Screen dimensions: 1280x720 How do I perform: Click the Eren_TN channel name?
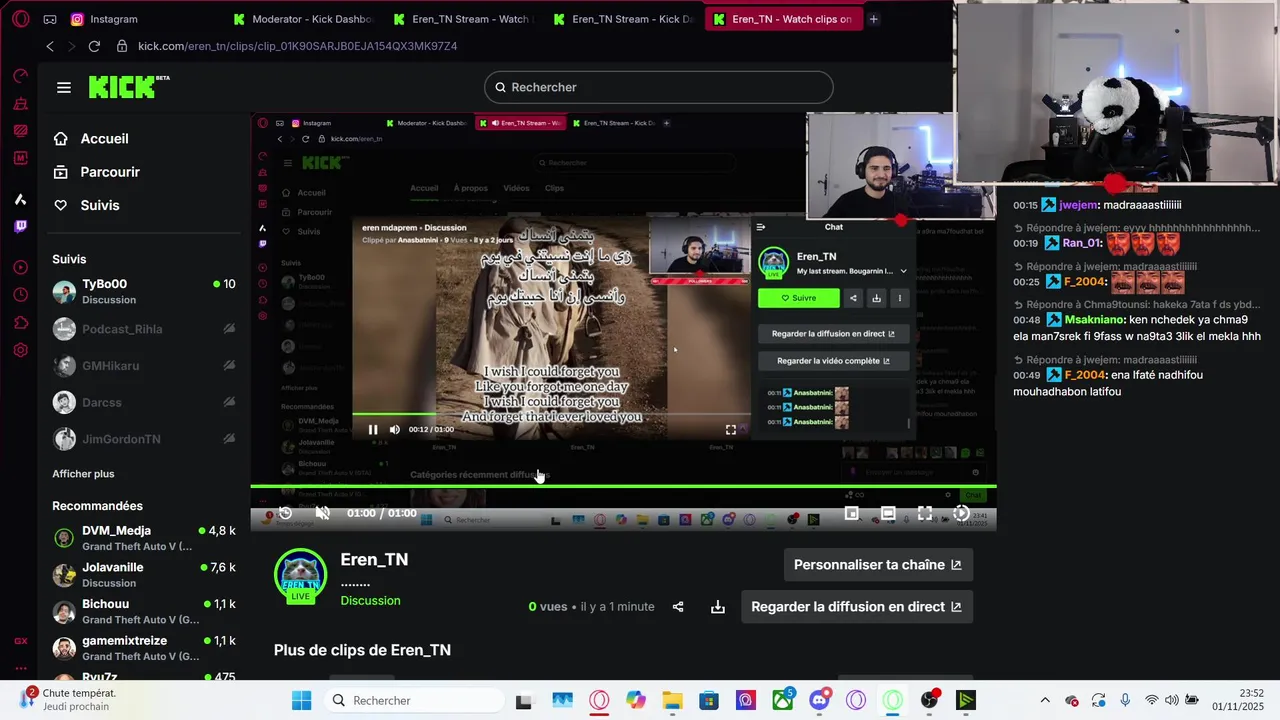(374, 560)
